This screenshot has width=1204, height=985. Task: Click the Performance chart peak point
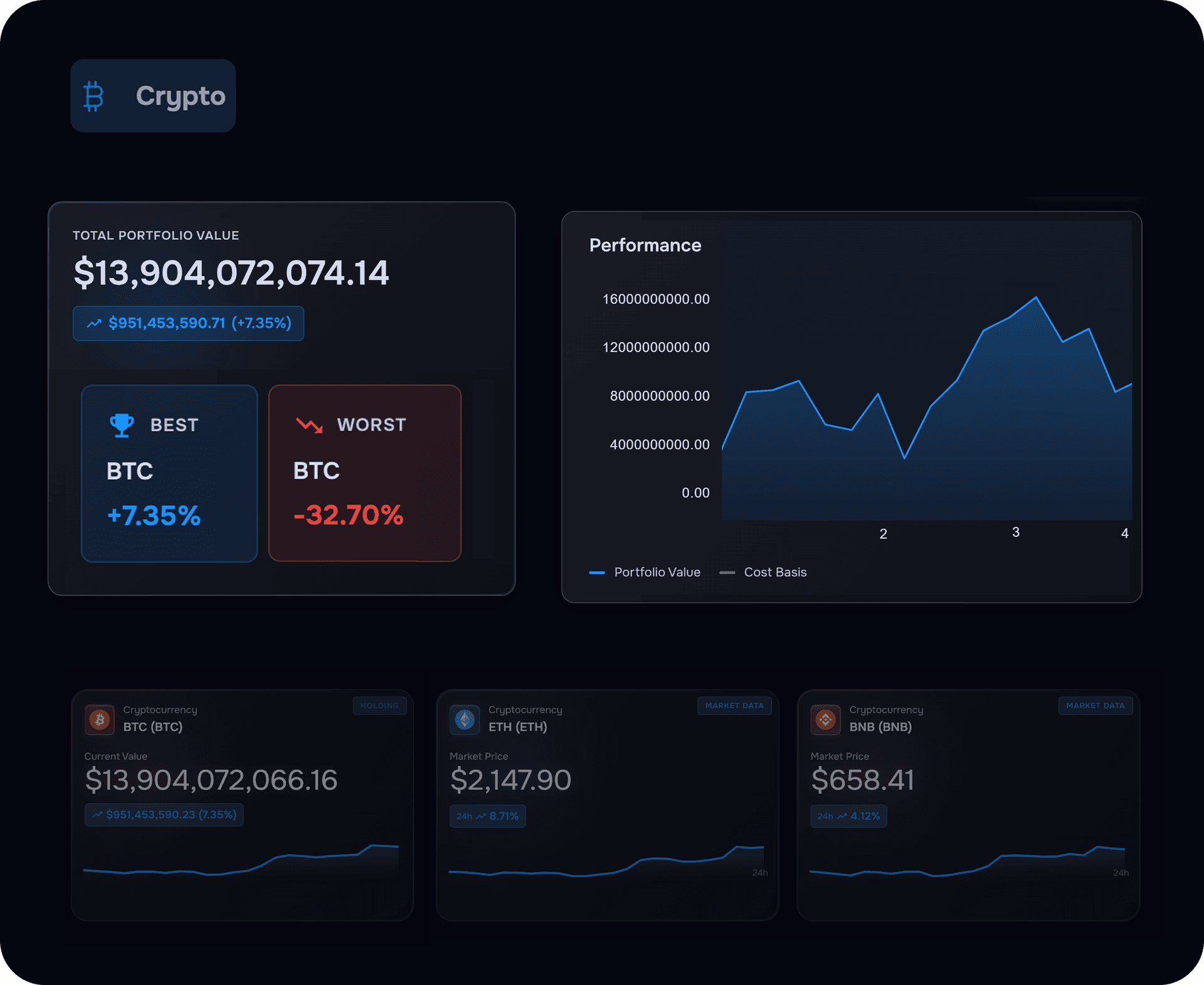click(x=1036, y=297)
